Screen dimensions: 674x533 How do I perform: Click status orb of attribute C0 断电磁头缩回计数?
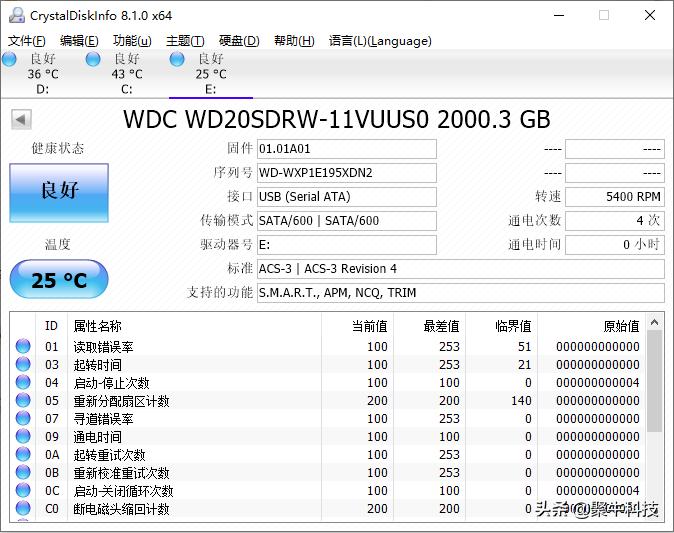click(x=23, y=508)
